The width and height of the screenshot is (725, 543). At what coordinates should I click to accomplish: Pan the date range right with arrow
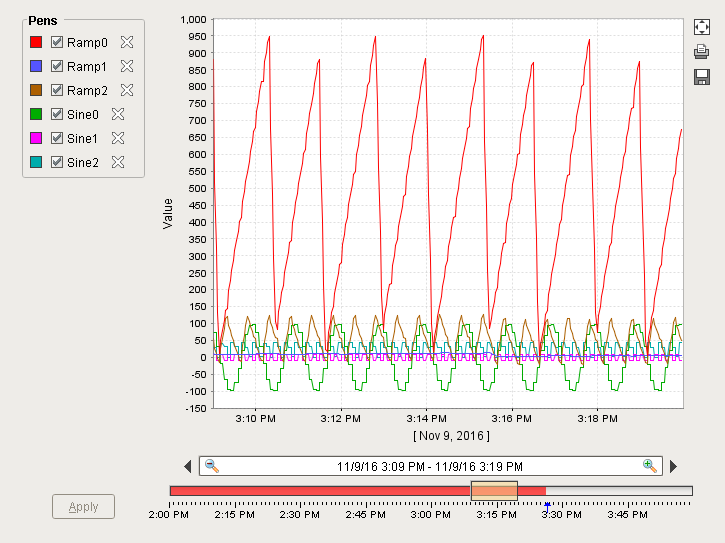coord(673,466)
